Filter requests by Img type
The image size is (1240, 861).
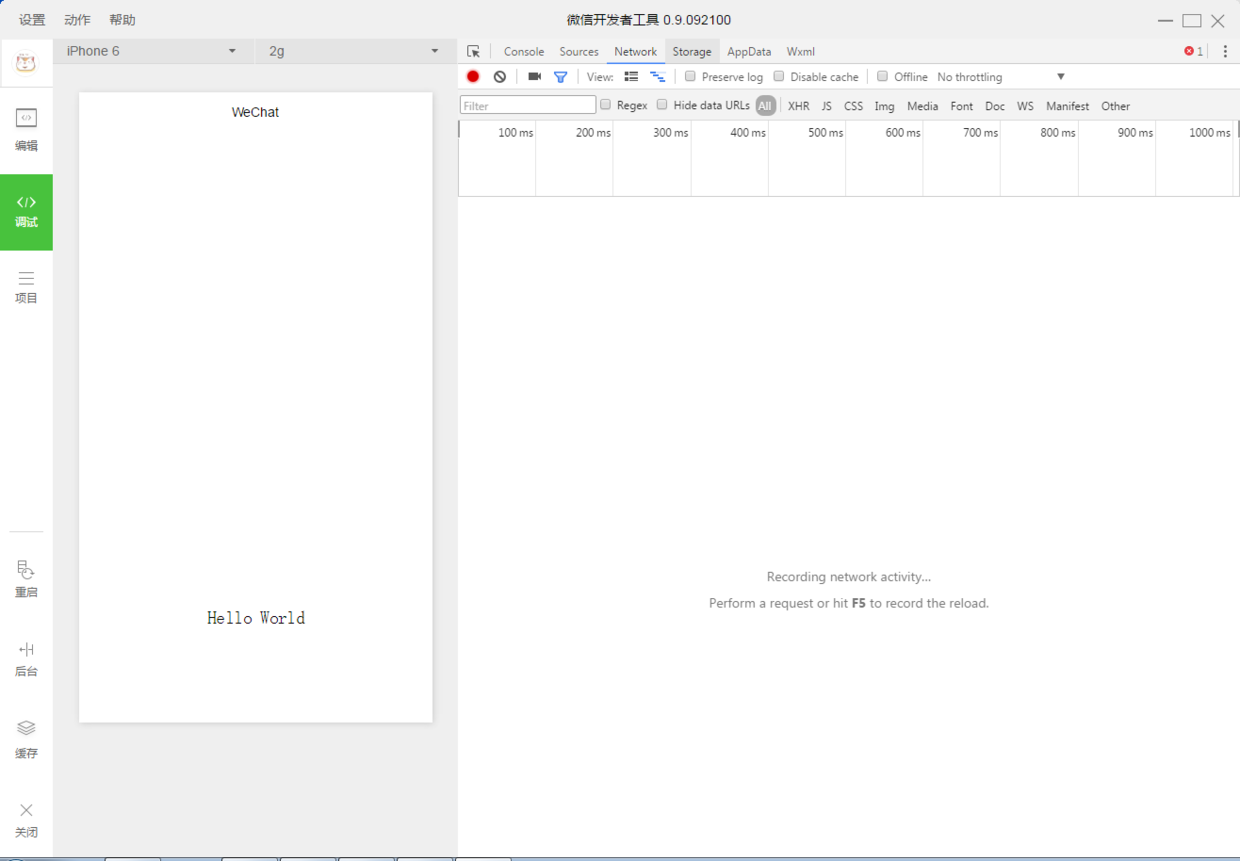click(x=885, y=106)
